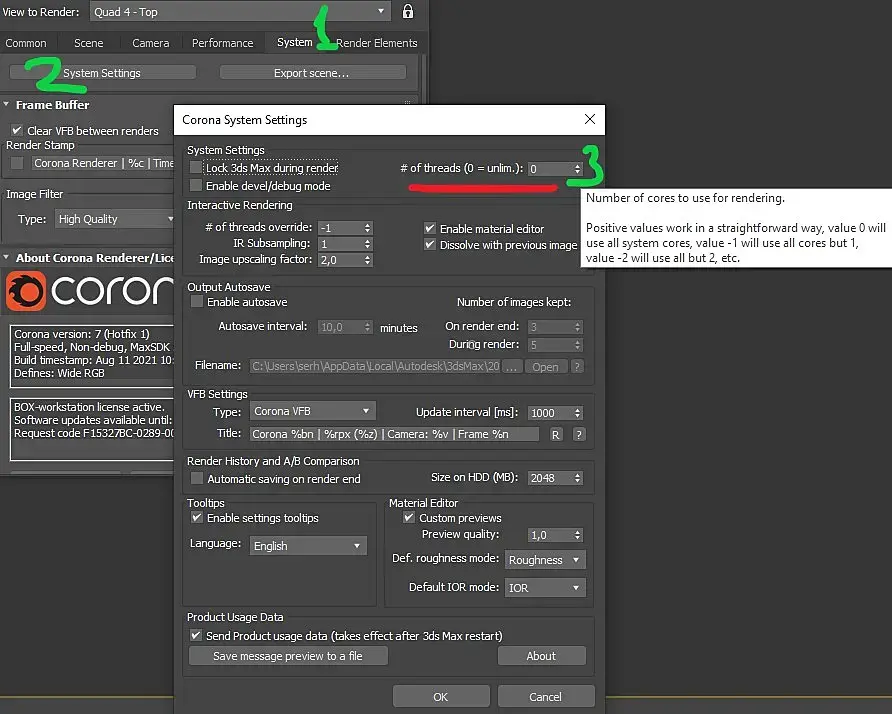The image size is (892, 714).
Task: Toggle the render view lock icon
Action: (x=407, y=11)
